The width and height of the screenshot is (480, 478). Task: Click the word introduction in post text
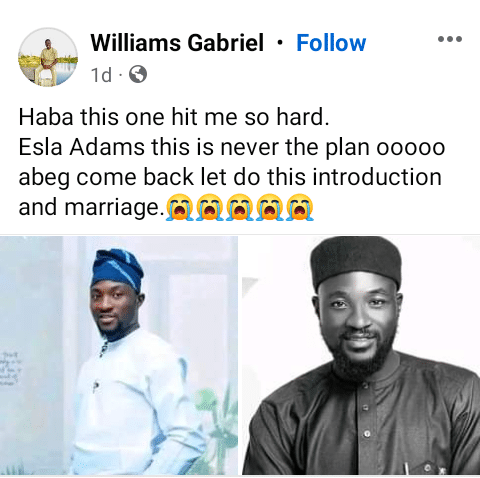377,177
